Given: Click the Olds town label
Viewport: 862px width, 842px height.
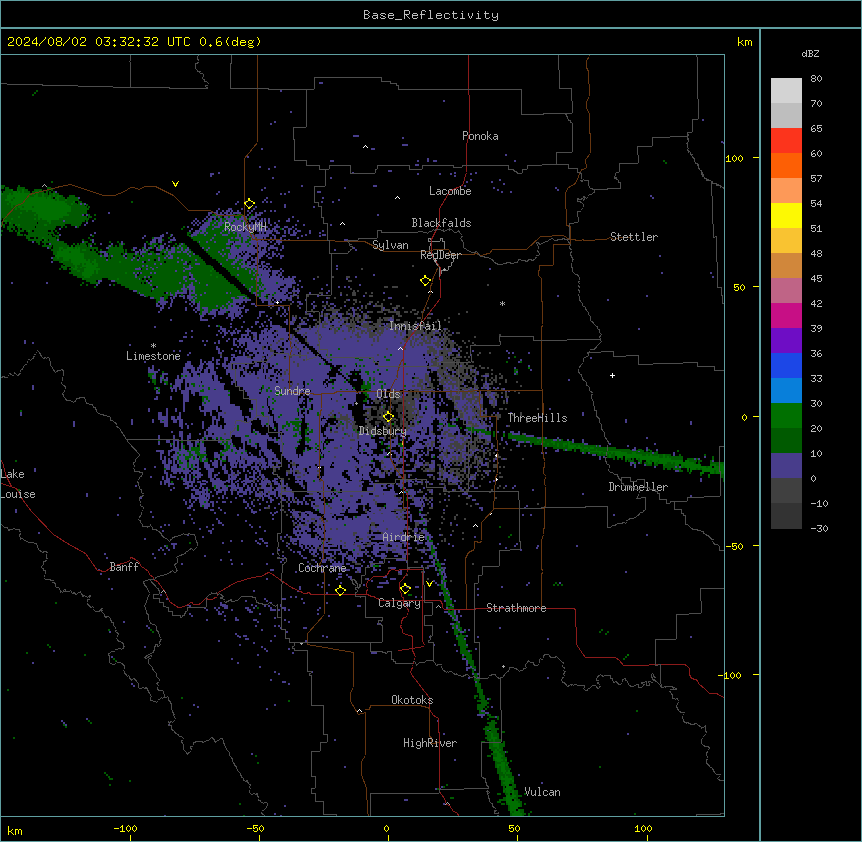Looking at the screenshot, I should 388,394.
